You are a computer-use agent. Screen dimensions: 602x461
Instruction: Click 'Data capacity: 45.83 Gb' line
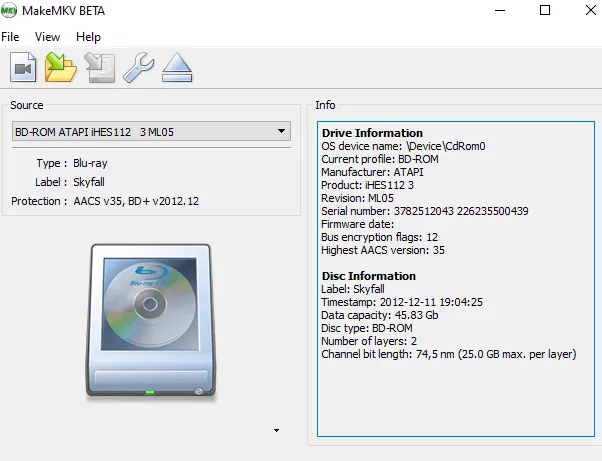click(380, 315)
